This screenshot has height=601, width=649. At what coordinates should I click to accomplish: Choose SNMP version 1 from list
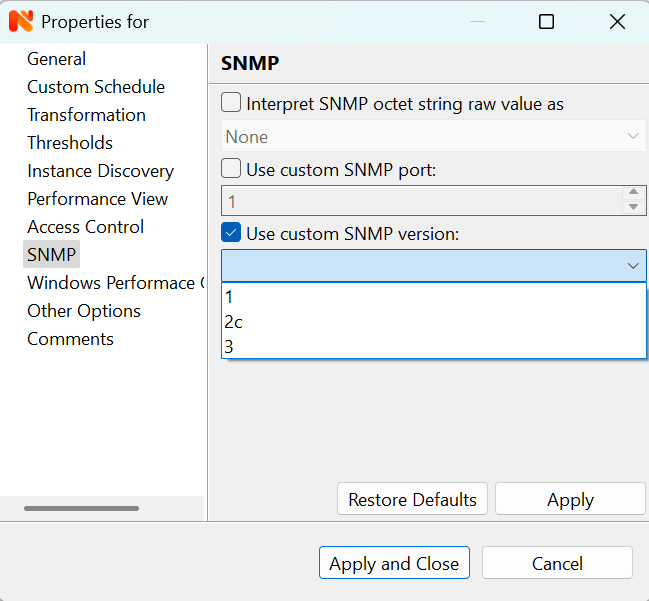point(433,297)
